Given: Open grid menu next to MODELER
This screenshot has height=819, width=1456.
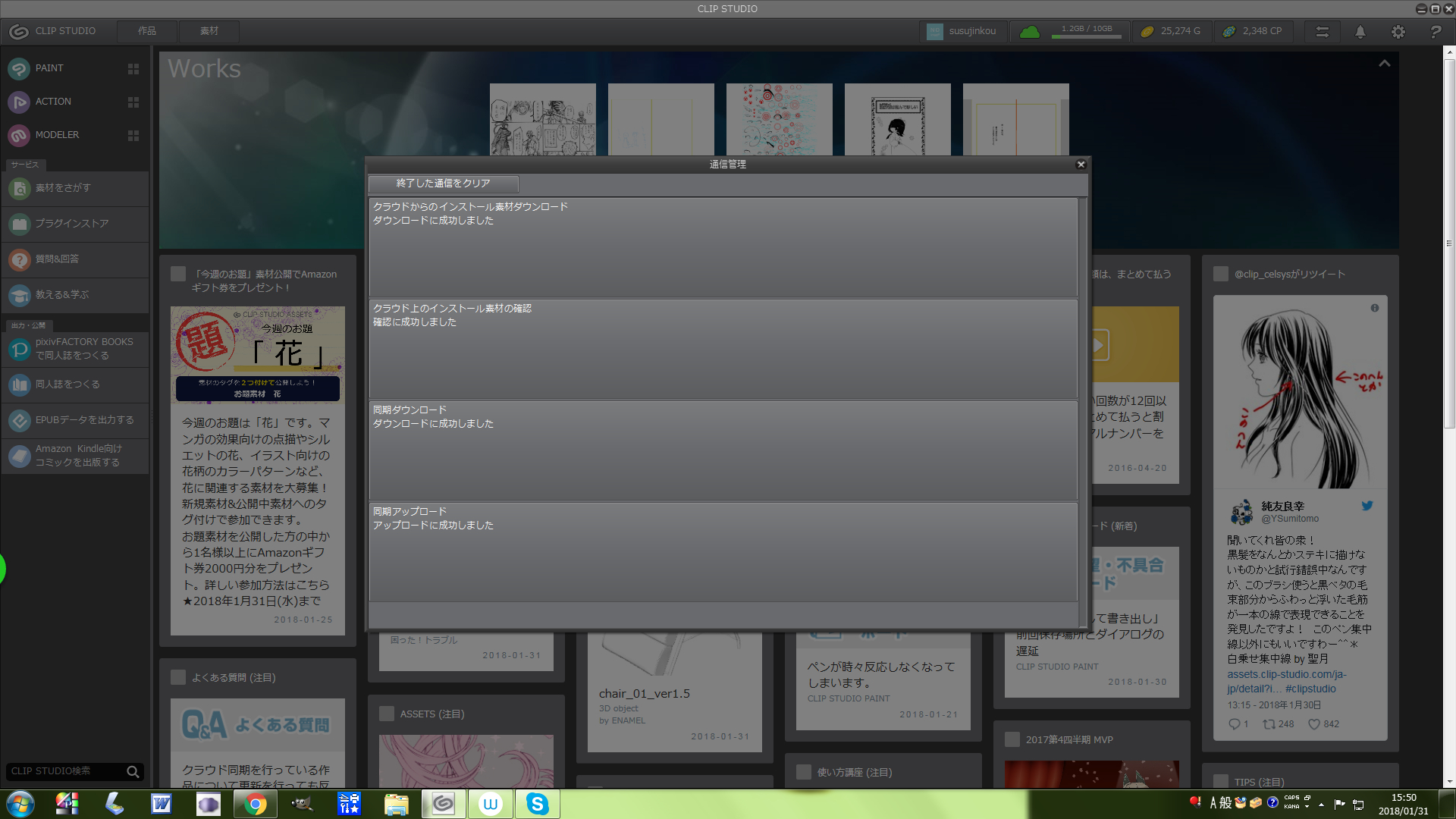Looking at the screenshot, I should tap(133, 135).
